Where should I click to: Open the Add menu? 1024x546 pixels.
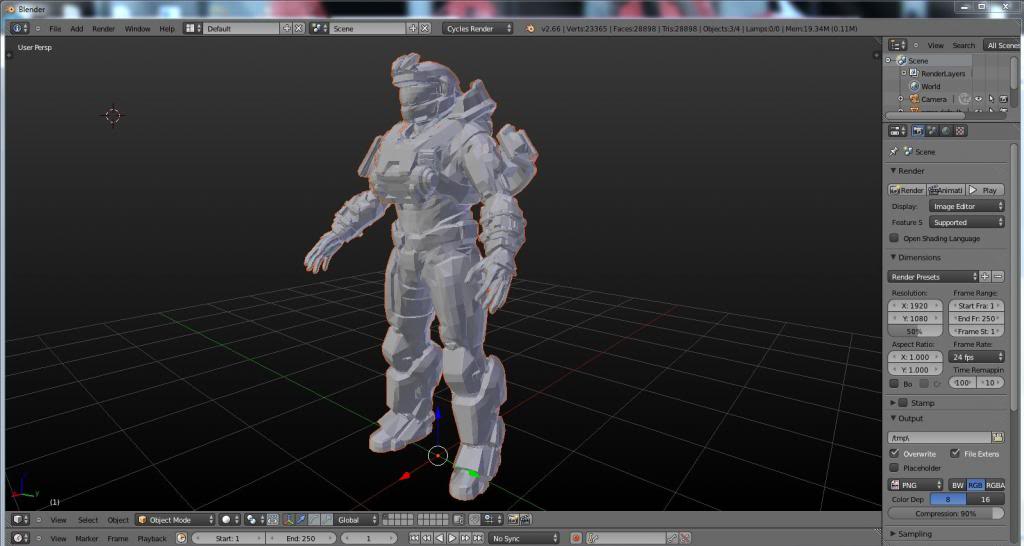pos(76,29)
